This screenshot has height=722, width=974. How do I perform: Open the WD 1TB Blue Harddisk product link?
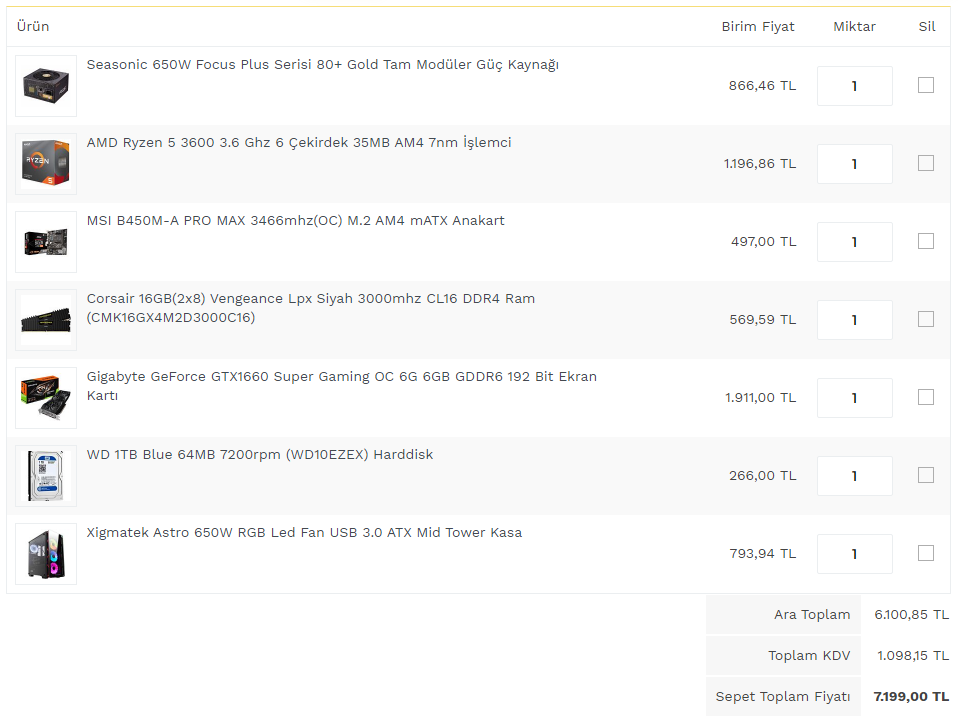coord(260,454)
